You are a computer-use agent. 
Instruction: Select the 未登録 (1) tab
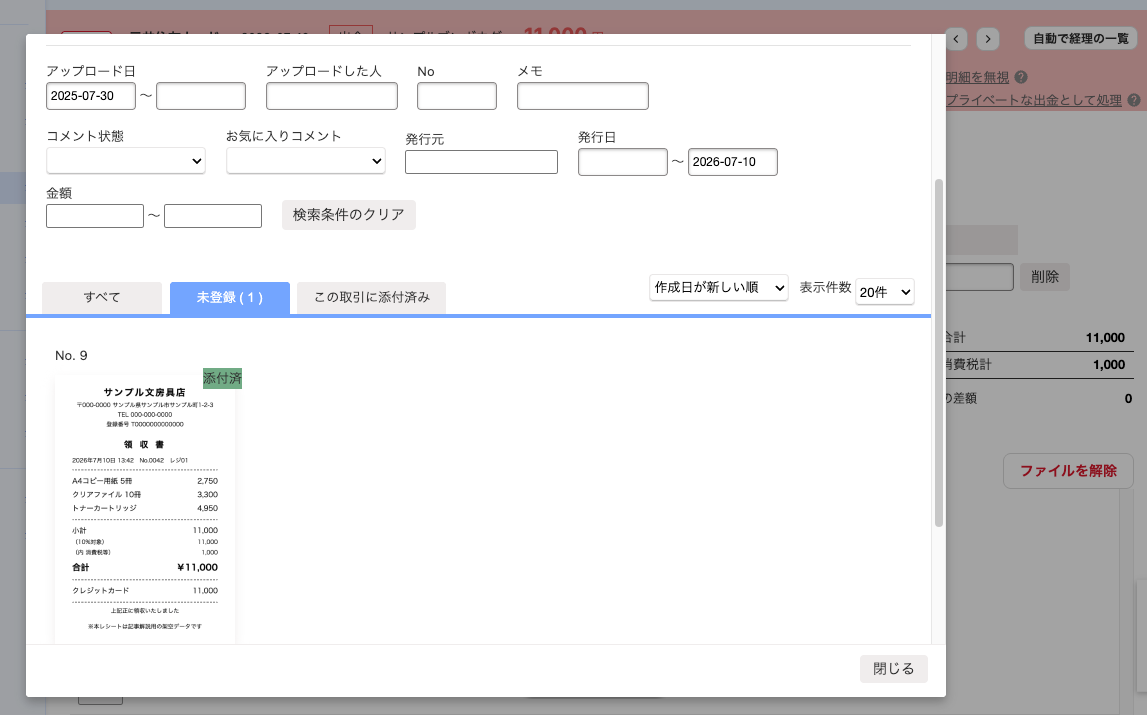point(230,298)
